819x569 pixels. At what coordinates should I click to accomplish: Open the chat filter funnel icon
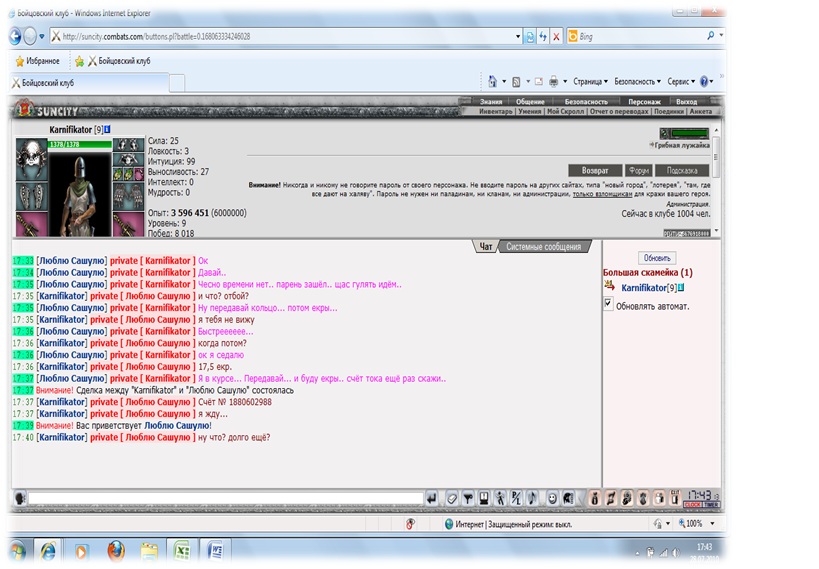[x=468, y=499]
